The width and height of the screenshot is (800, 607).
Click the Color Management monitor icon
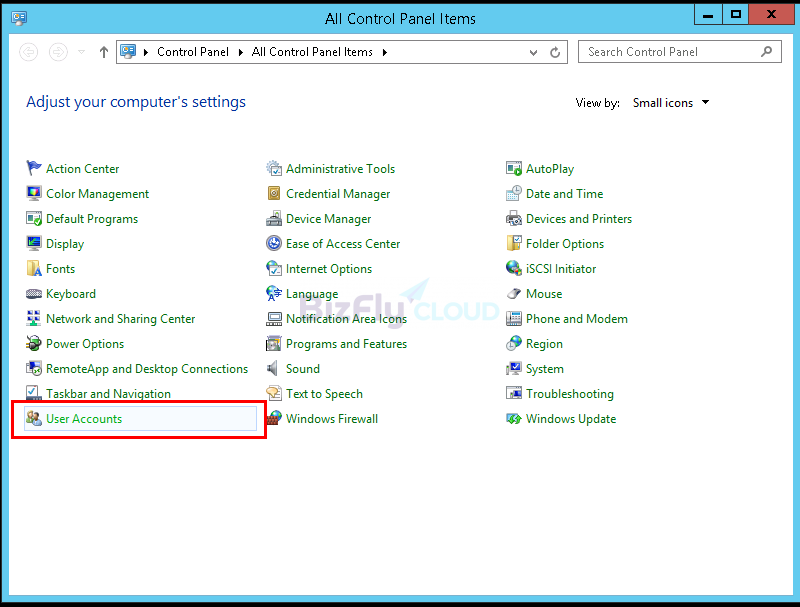(x=34, y=193)
